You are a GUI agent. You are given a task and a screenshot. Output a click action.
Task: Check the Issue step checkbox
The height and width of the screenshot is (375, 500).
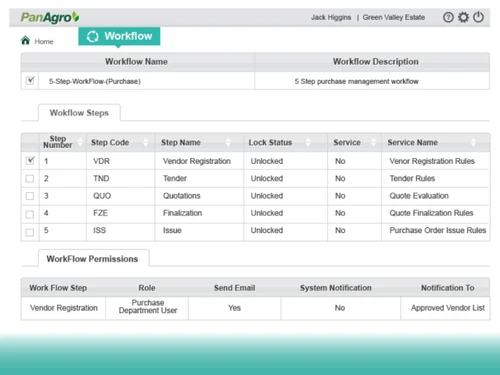point(30,232)
